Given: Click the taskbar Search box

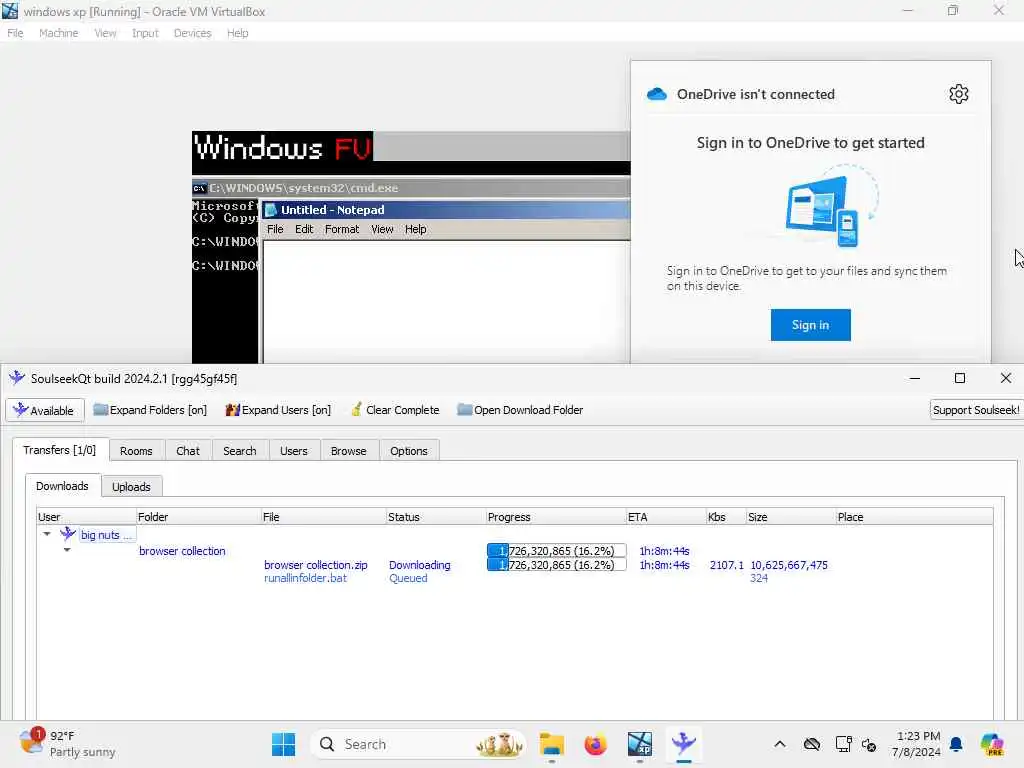Looking at the screenshot, I should [x=418, y=744].
